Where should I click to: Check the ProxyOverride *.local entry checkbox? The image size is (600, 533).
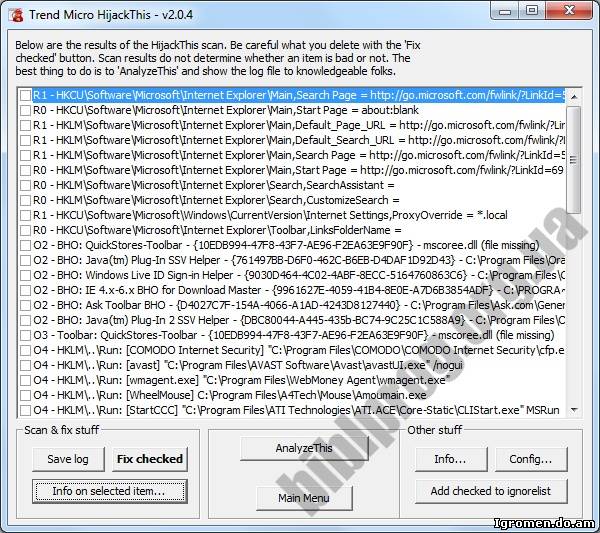(x=25, y=215)
